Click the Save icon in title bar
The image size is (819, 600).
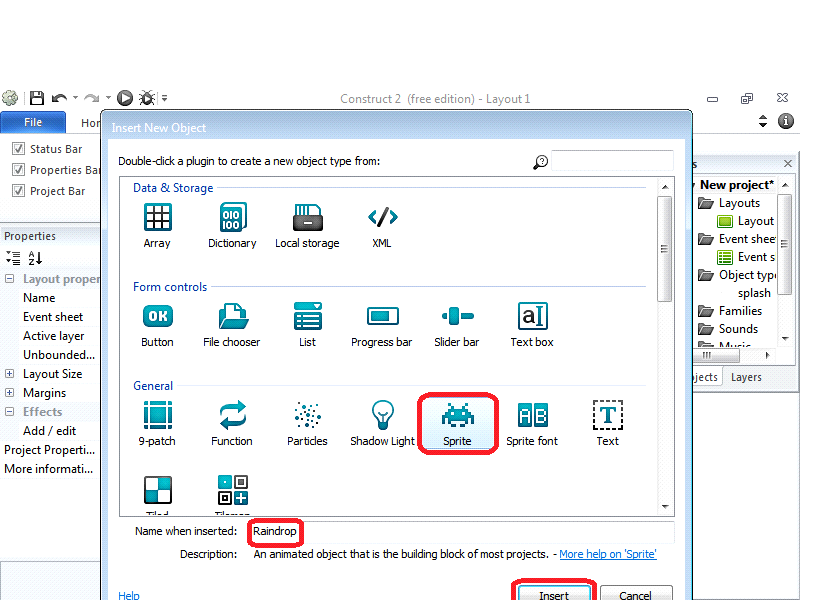pyautogui.click(x=37, y=98)
